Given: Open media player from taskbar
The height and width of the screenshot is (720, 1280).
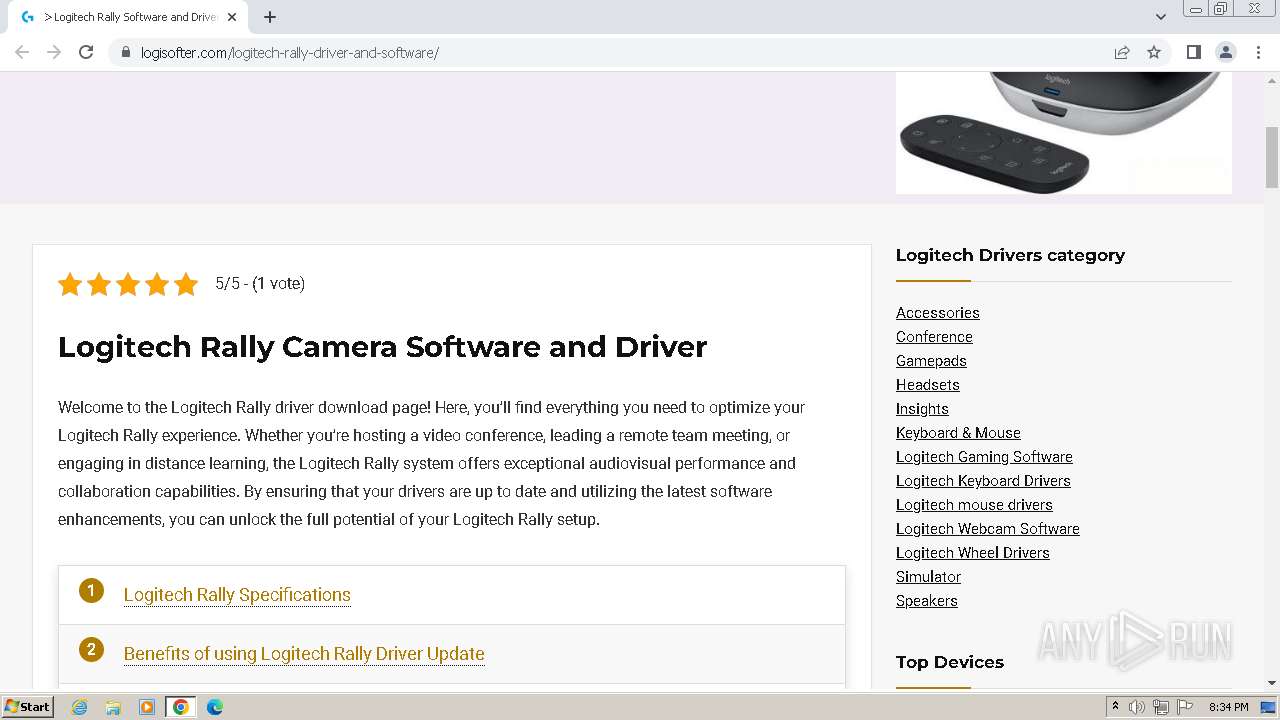Looking at the screenshot, I should point(147,707).
